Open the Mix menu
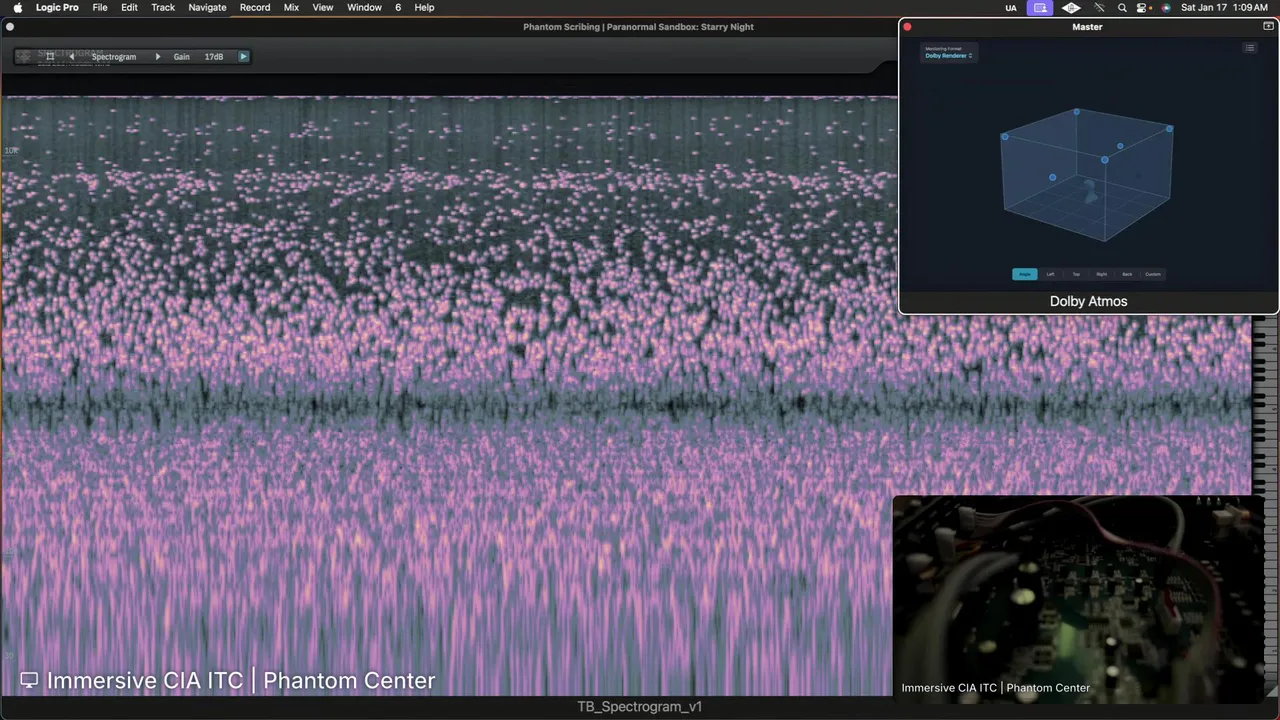Screen dimensions: 1280x720 point(291,7)
